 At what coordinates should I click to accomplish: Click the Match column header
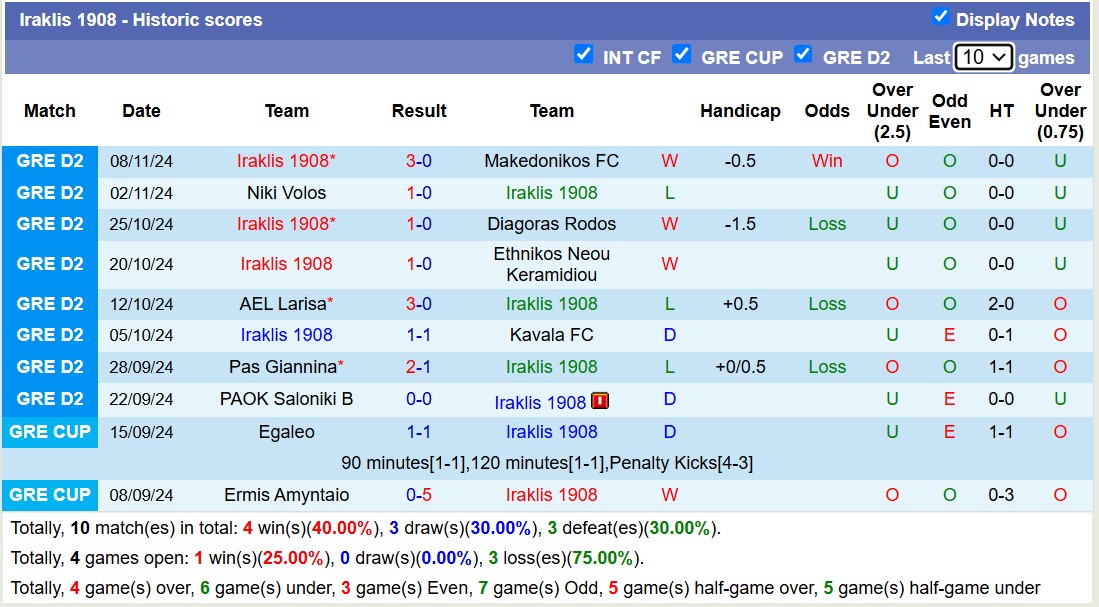49,111
